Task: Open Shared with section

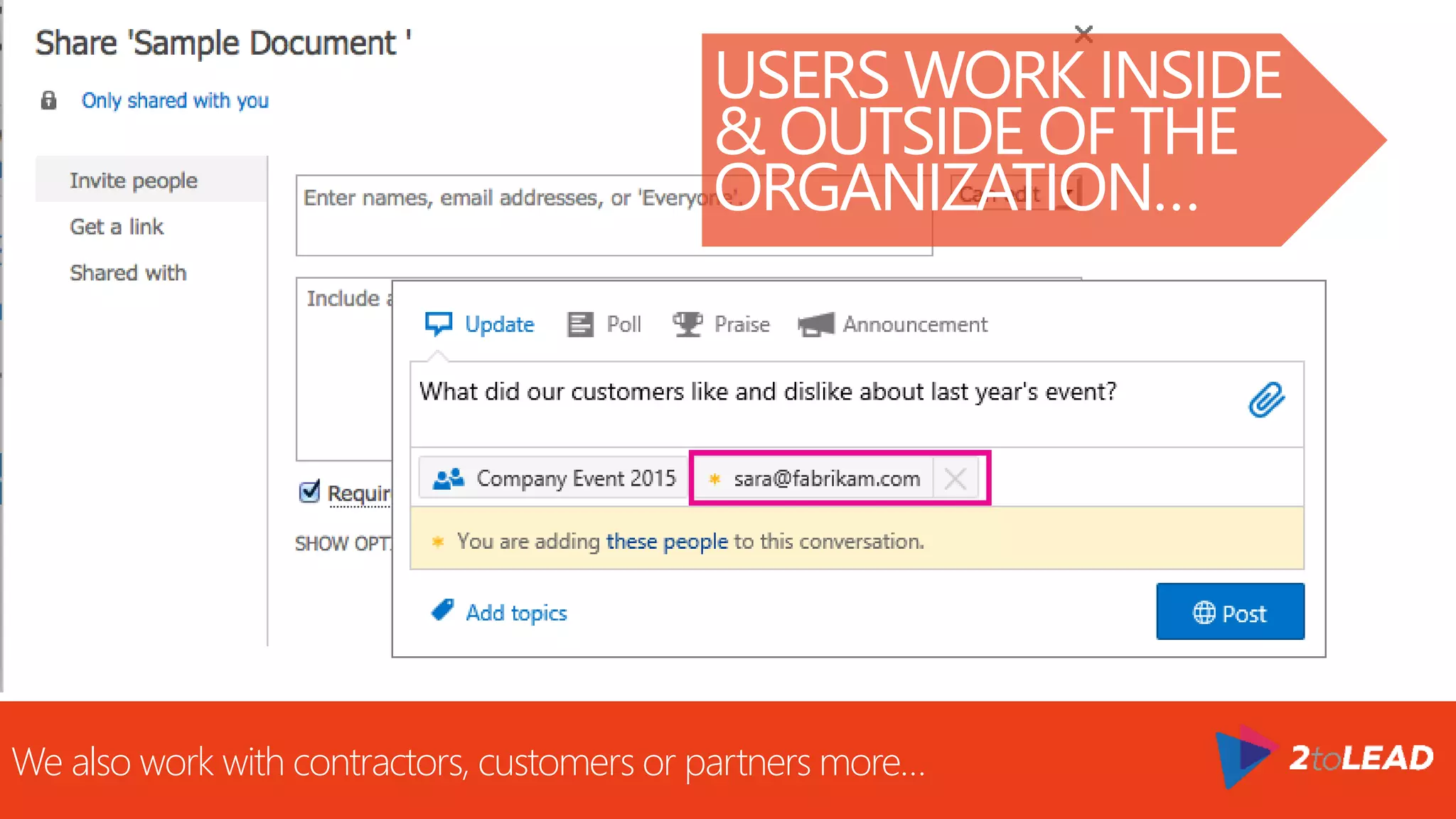Action: [128, 273]
